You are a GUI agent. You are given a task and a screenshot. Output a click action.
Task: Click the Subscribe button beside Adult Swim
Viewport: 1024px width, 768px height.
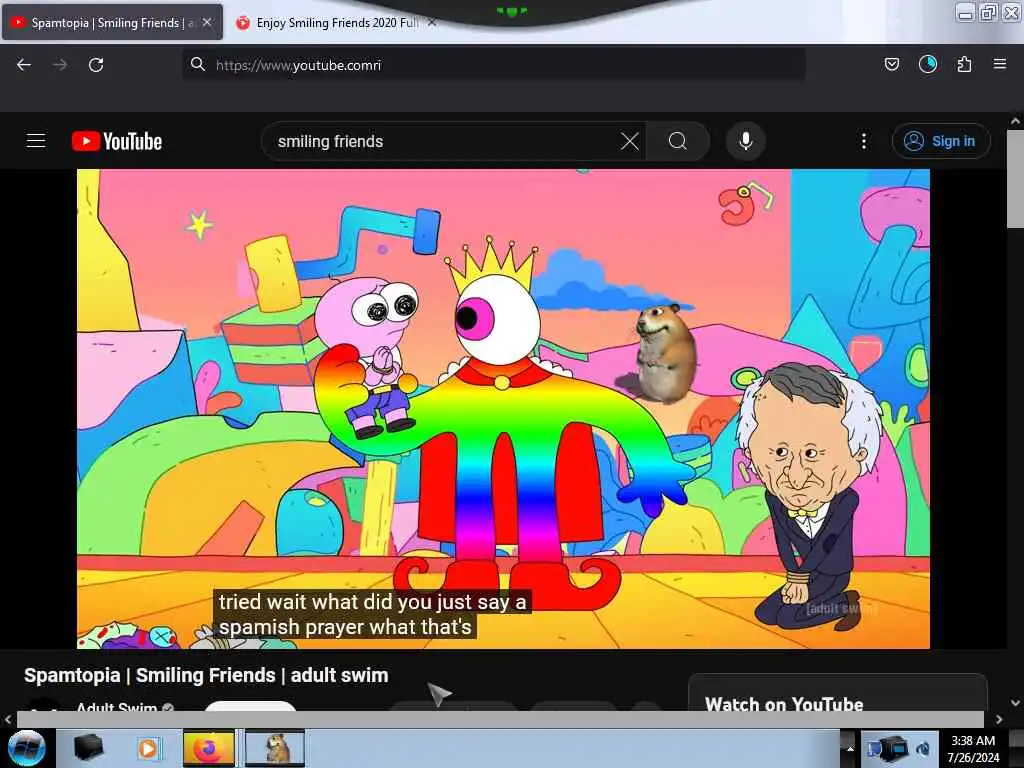click(251, 706)
